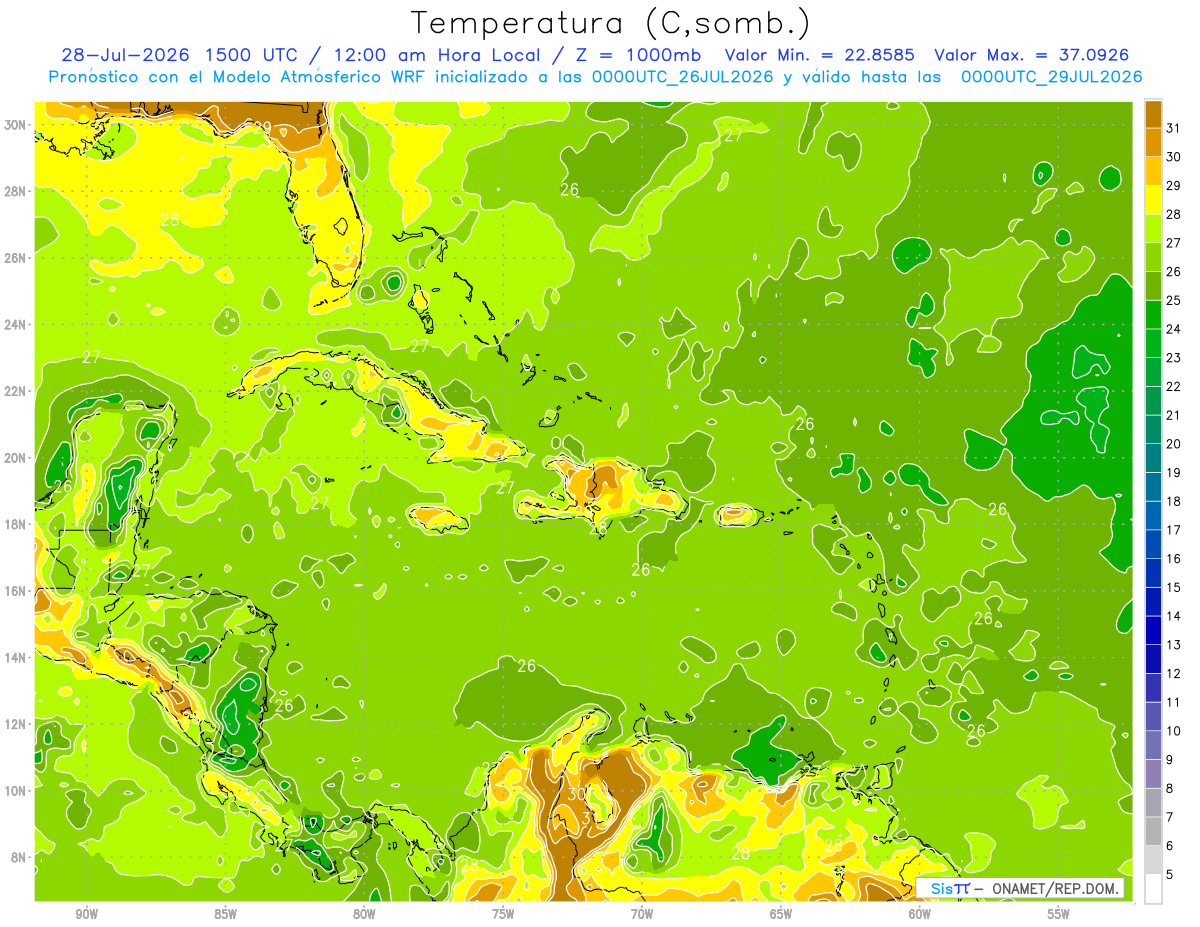Pick the brown swatch above 31 on color bar
Screen dimensions: 1200x927
click(1153, 115)
